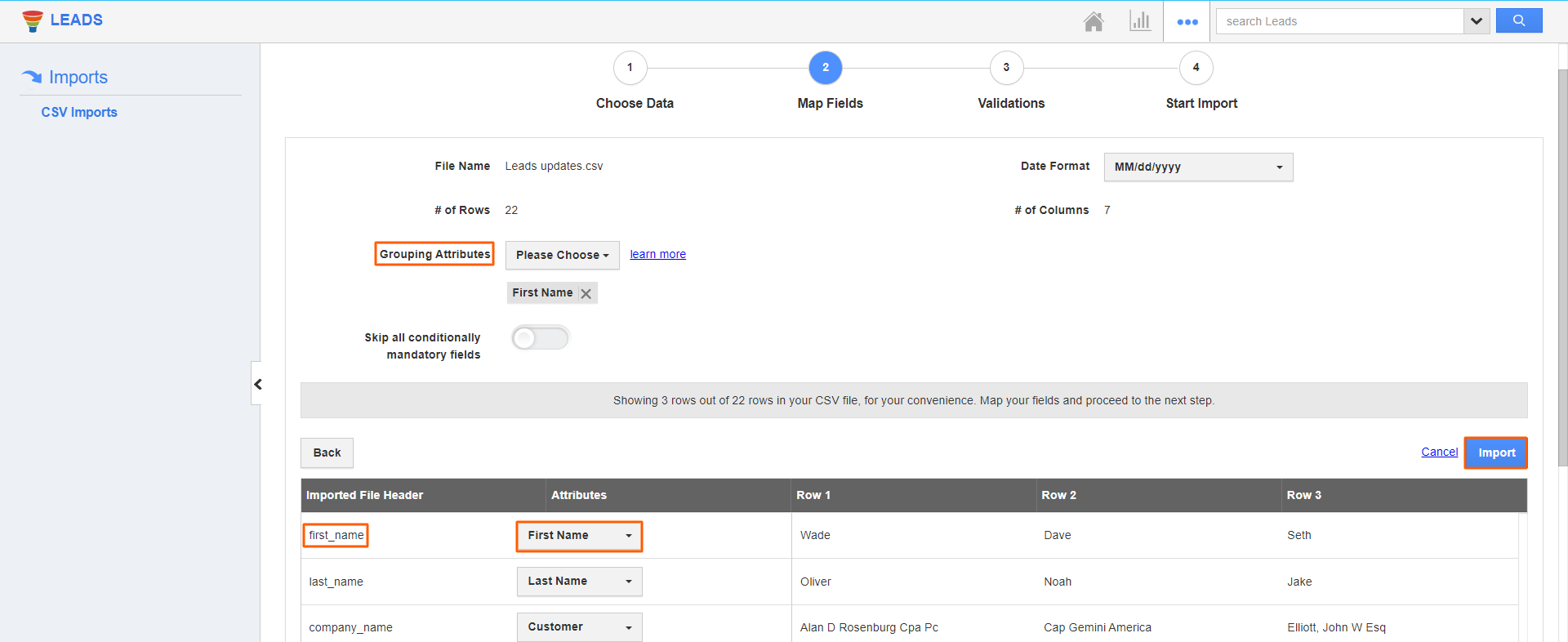Open the reports bar chart icon
Image resolution: width=1568 pixels, height=642 pixels.
(x=1140, y=21)
